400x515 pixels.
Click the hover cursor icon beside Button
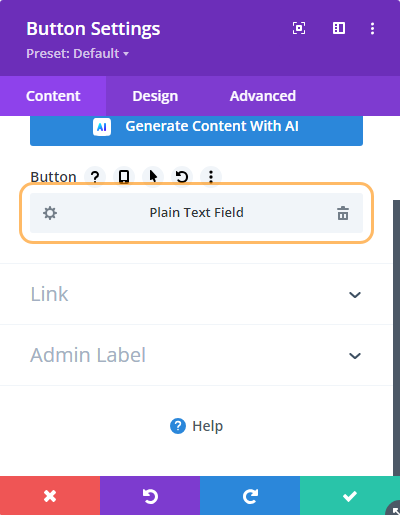pos(153,177)
